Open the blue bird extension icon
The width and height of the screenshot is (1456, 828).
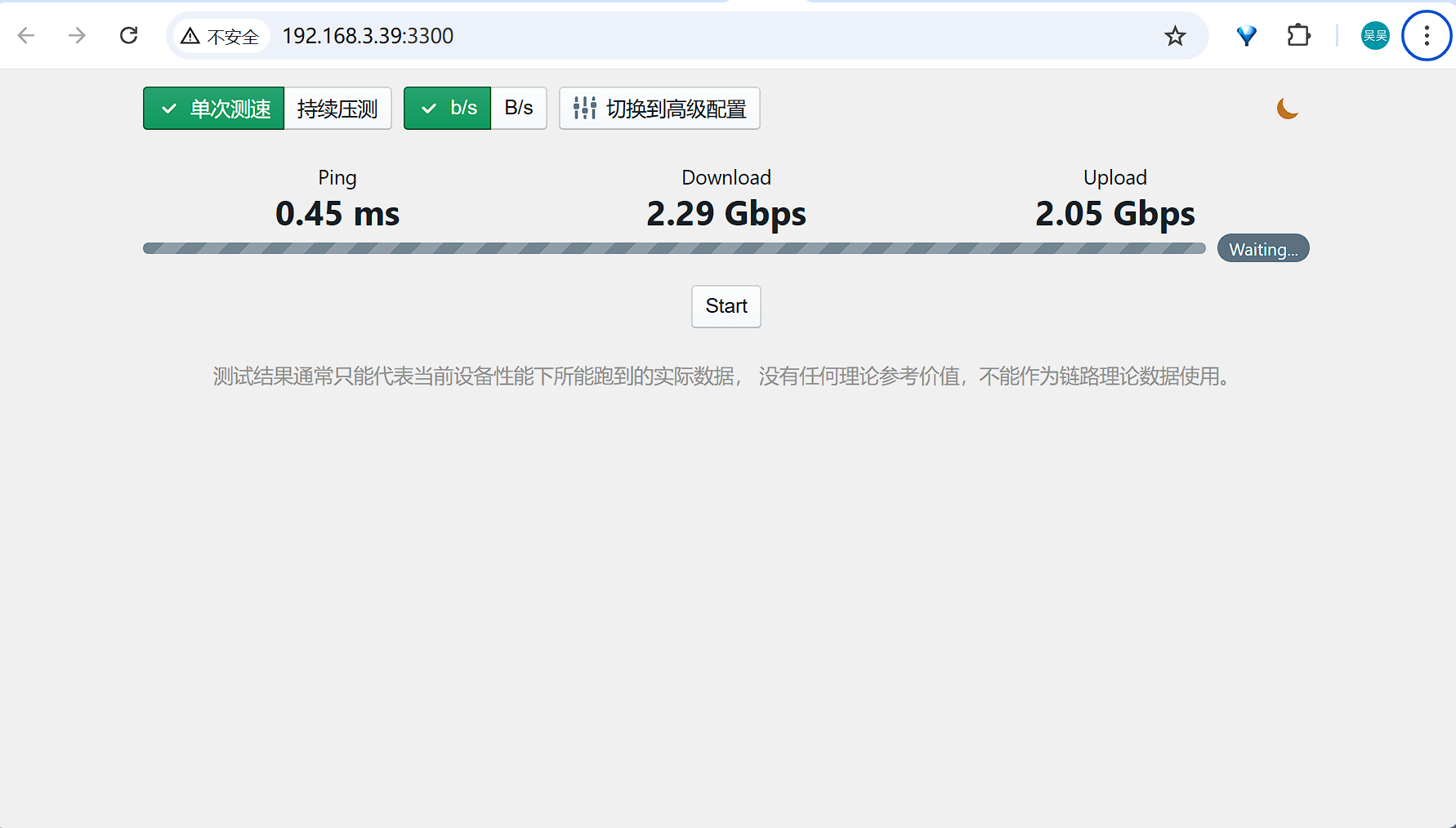click(x=1246, y=35)
